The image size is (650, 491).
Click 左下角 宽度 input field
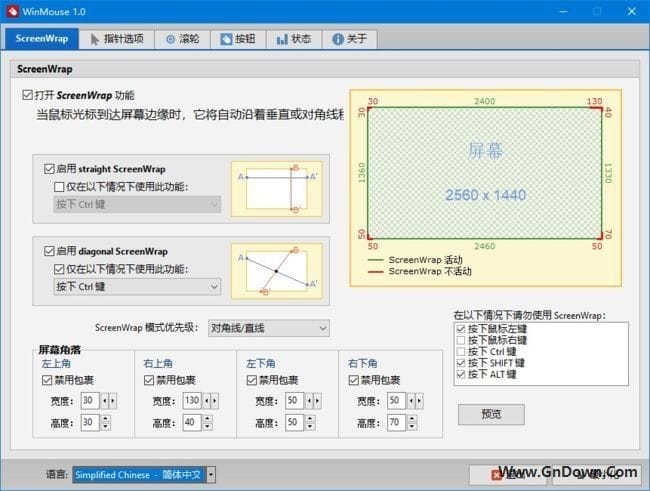click(294, 401)
